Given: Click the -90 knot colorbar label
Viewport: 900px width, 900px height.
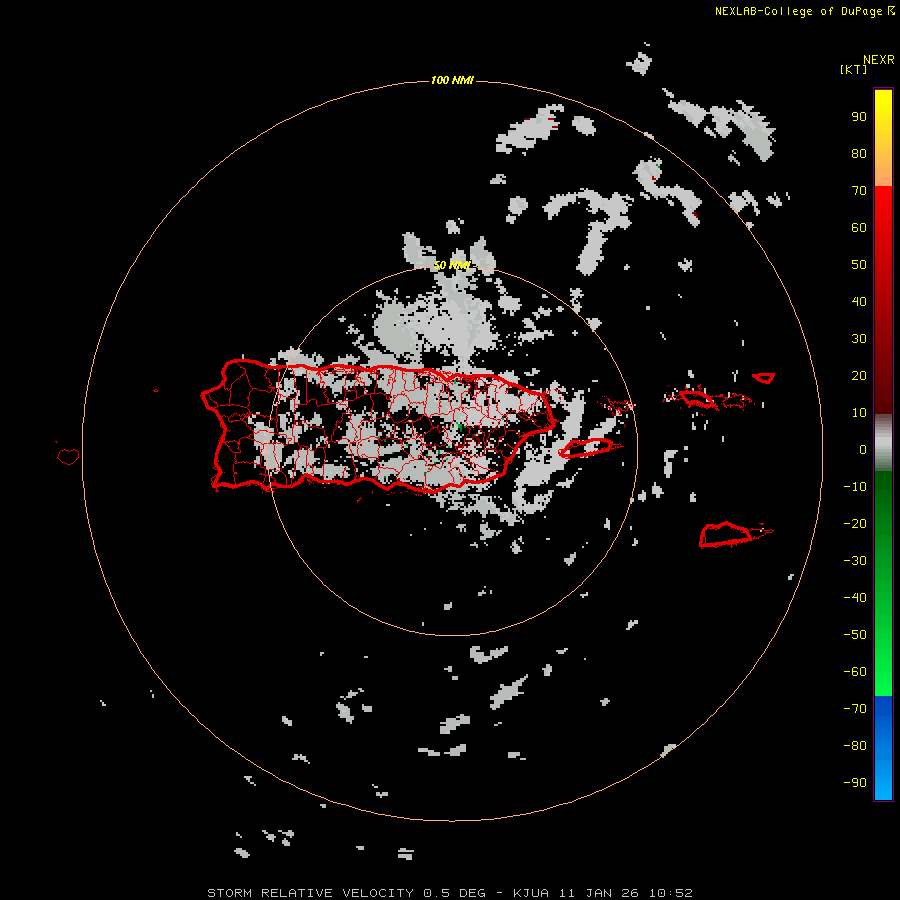Looking at the screenshot, I should click(855, 783).
